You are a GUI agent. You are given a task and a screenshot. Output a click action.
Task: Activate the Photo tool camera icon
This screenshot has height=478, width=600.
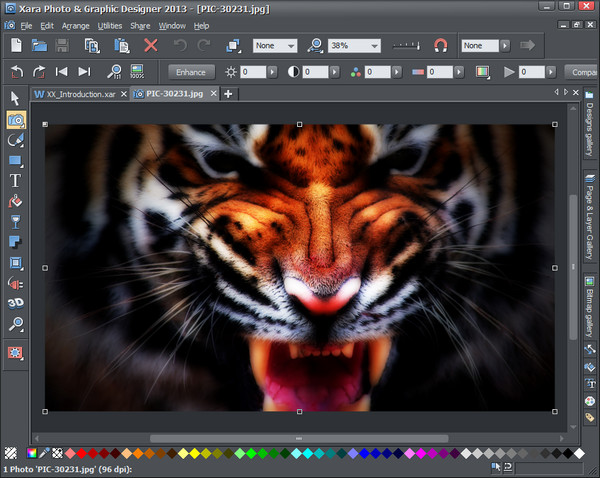coord(16,120)
